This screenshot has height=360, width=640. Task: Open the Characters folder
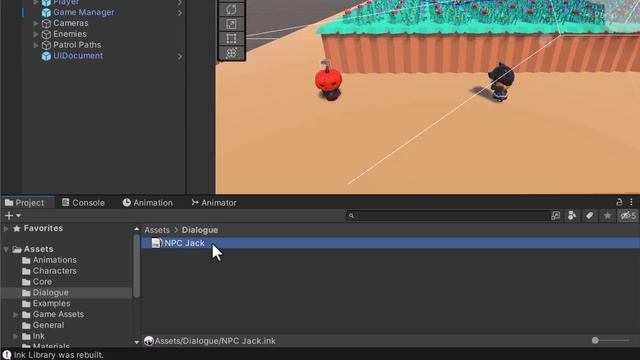pyautogui.click(x=55, y=271)
